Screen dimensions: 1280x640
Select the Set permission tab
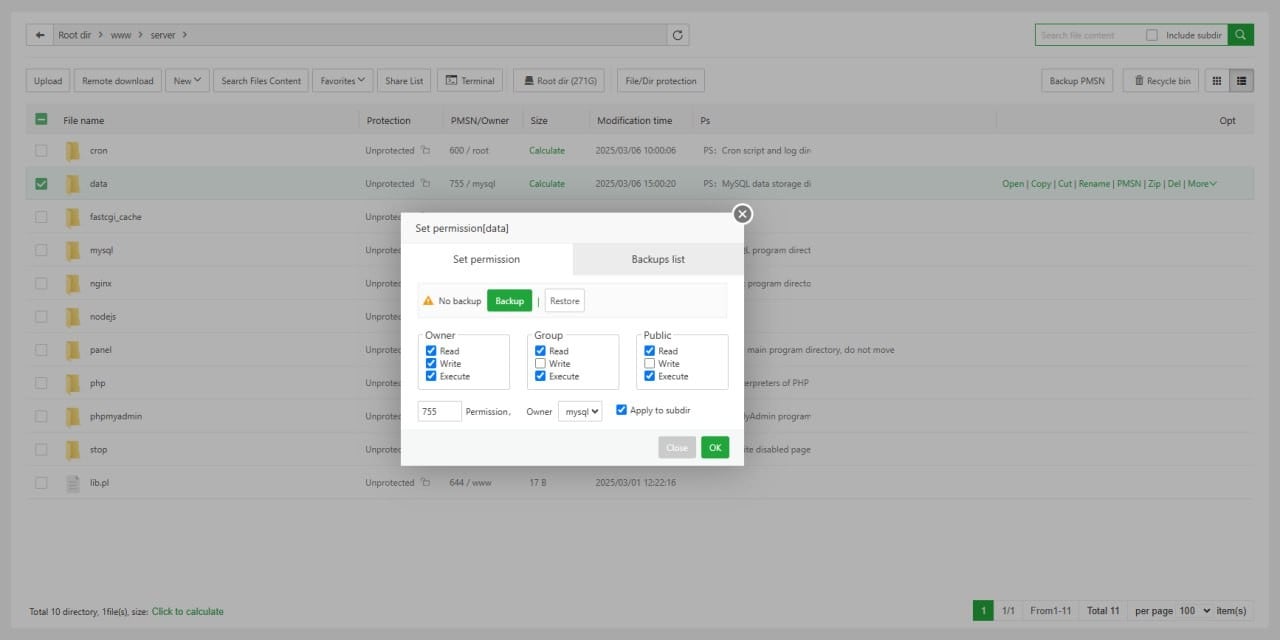pos(486,259)
